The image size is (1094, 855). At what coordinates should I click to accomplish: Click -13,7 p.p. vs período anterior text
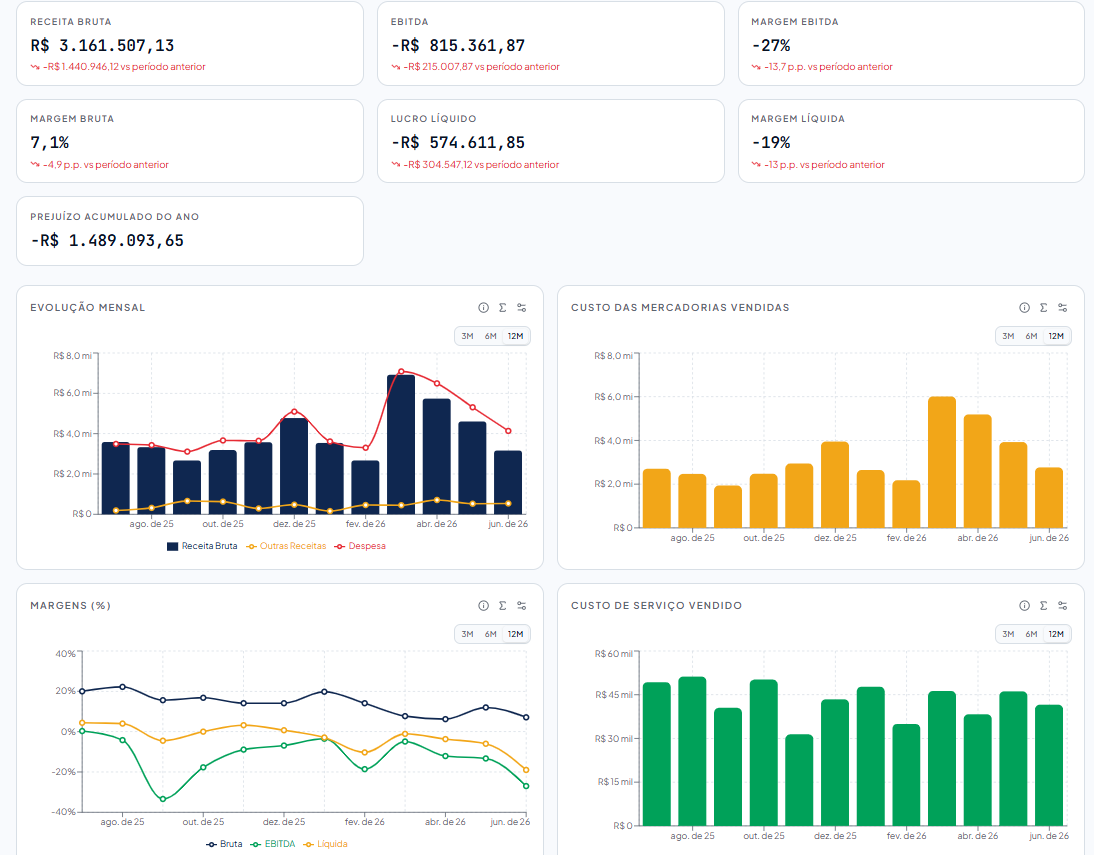tap(828, 67)
